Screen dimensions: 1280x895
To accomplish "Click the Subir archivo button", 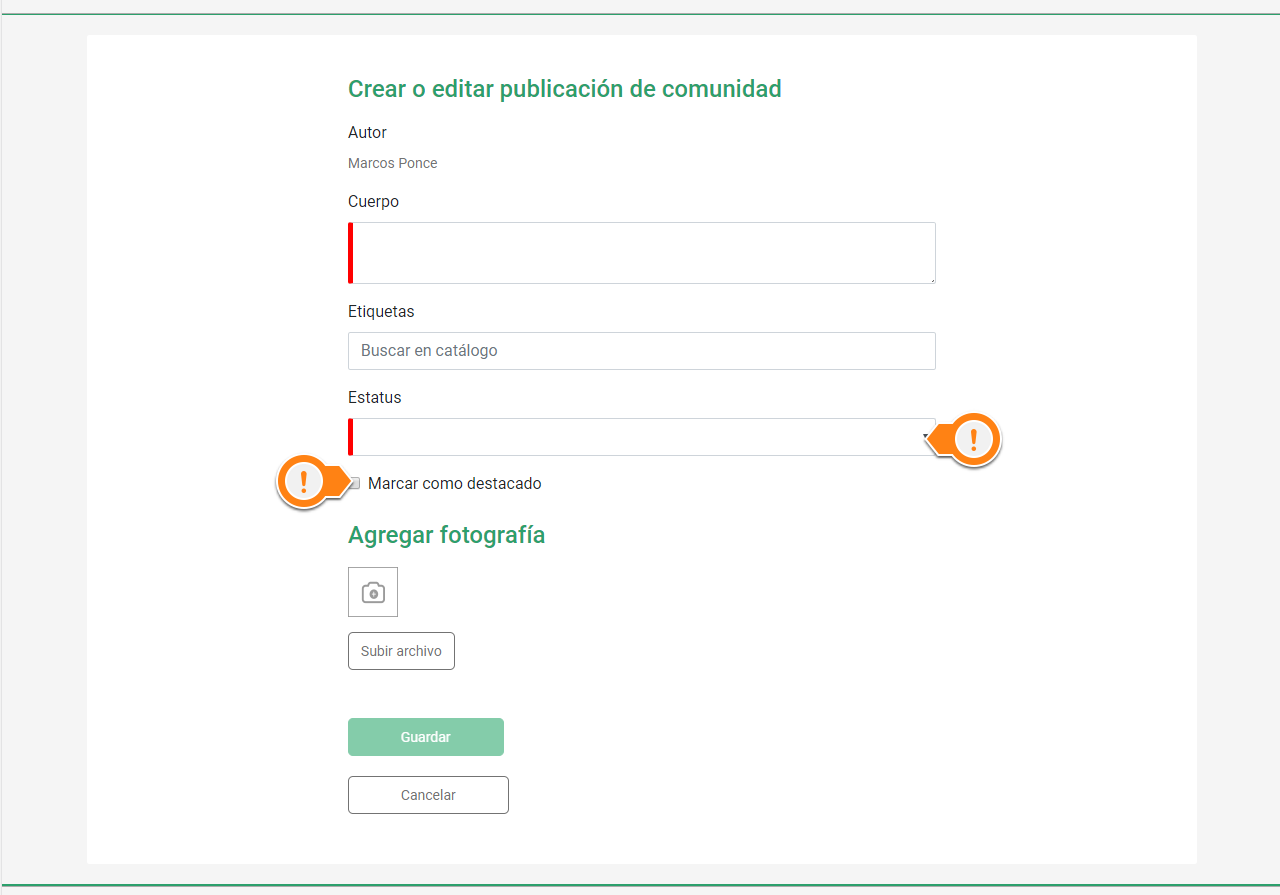I will click(x=401, y=651).
